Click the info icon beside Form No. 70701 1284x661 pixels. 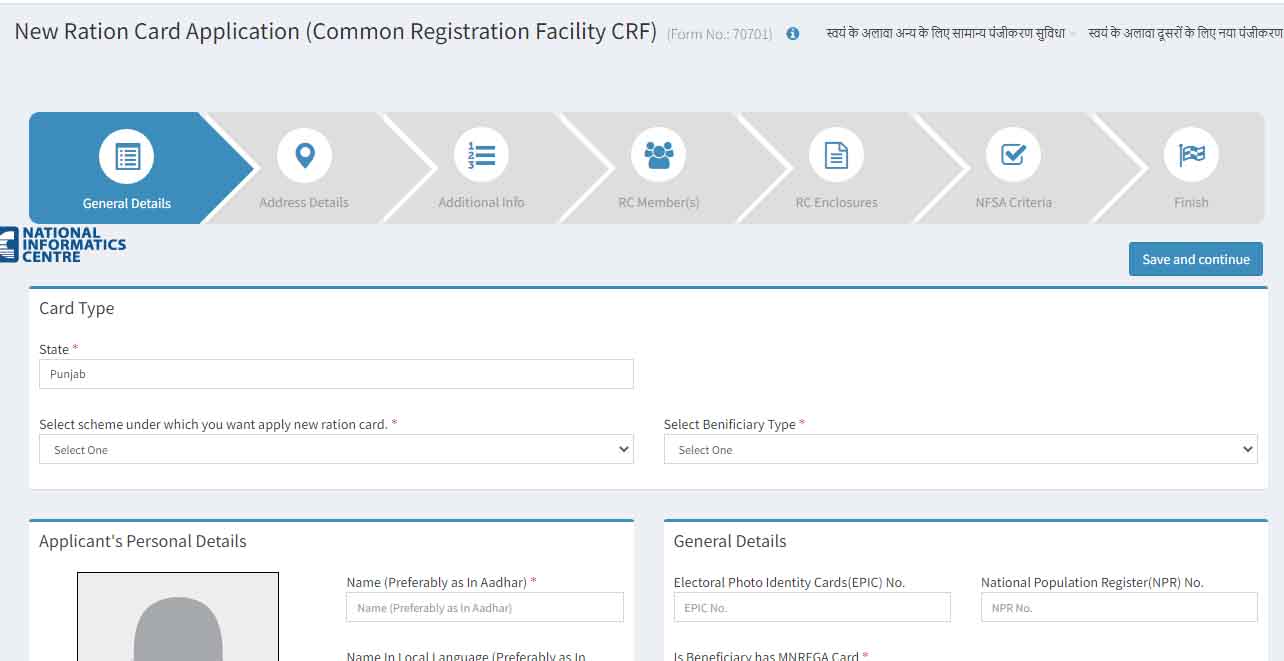(793, 33)
